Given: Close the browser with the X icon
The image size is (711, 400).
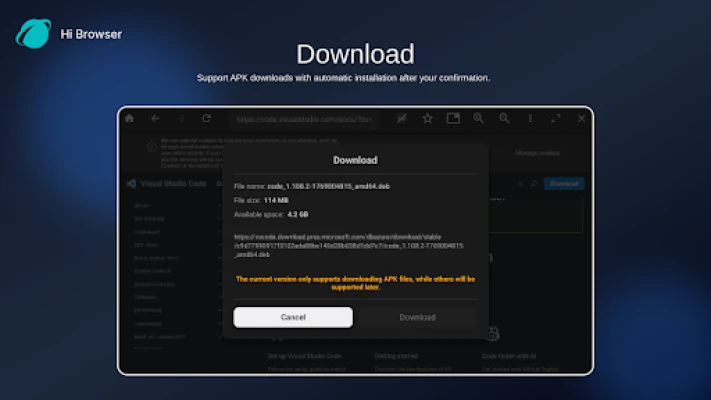Looking at the screenshot, I should (x=582, y=118).
